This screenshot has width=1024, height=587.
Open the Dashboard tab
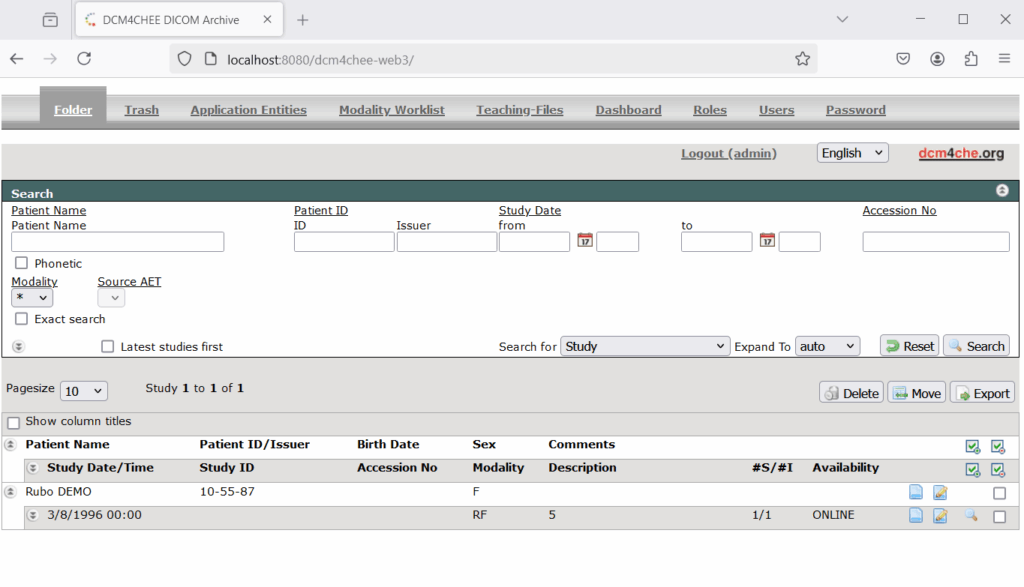pyautogui.click(x=628, y=110)
